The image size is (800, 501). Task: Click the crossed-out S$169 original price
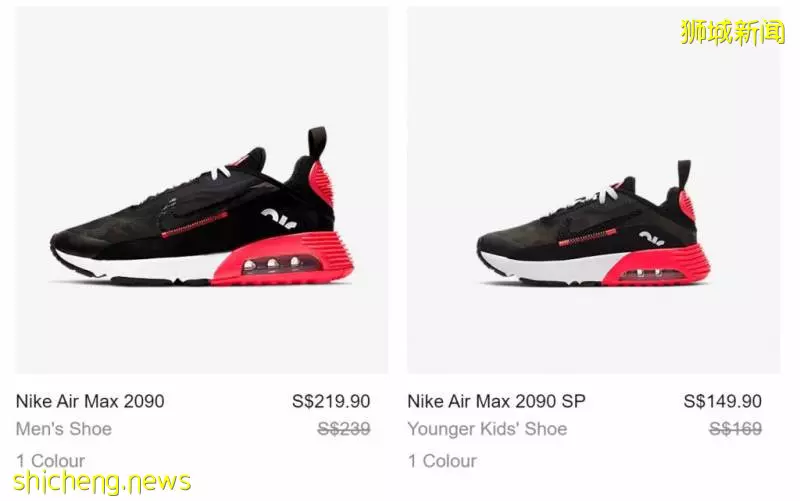coord(735,429)
